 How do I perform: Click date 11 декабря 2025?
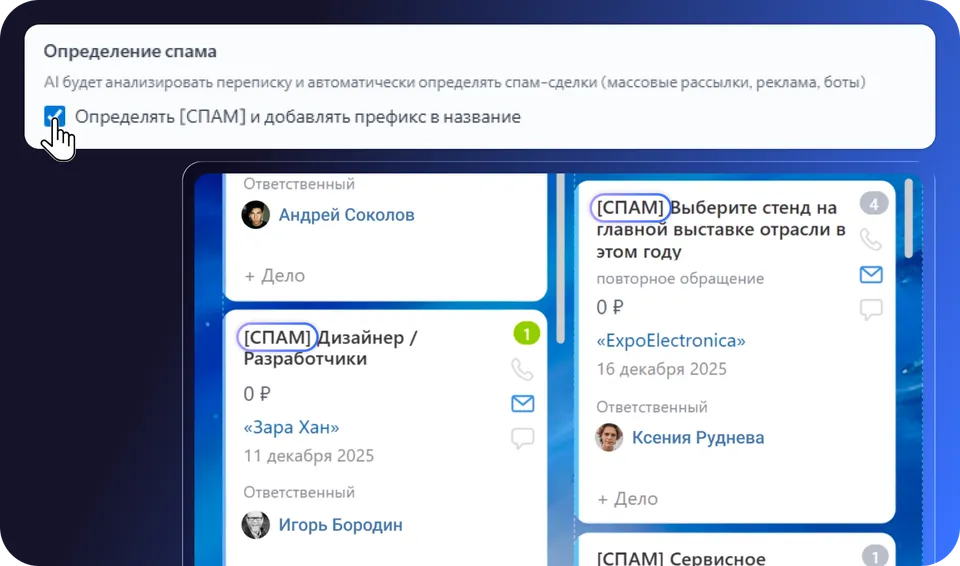coord(309,456)
